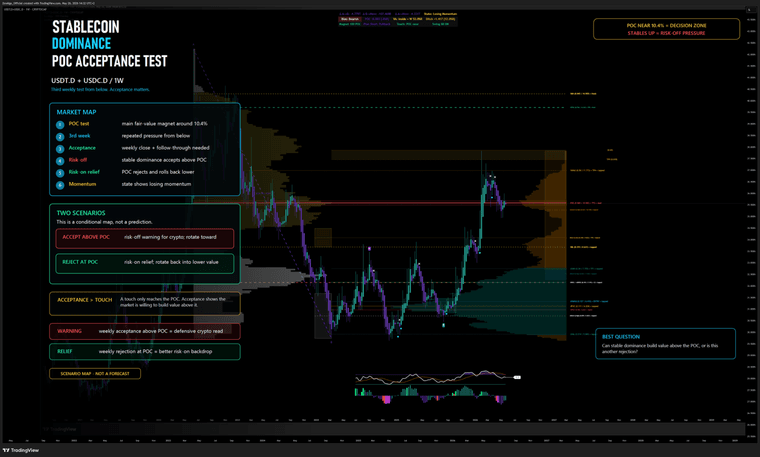
Task: Click numbered circle 6 beside Momentum
Action: [x=60, y=185]
